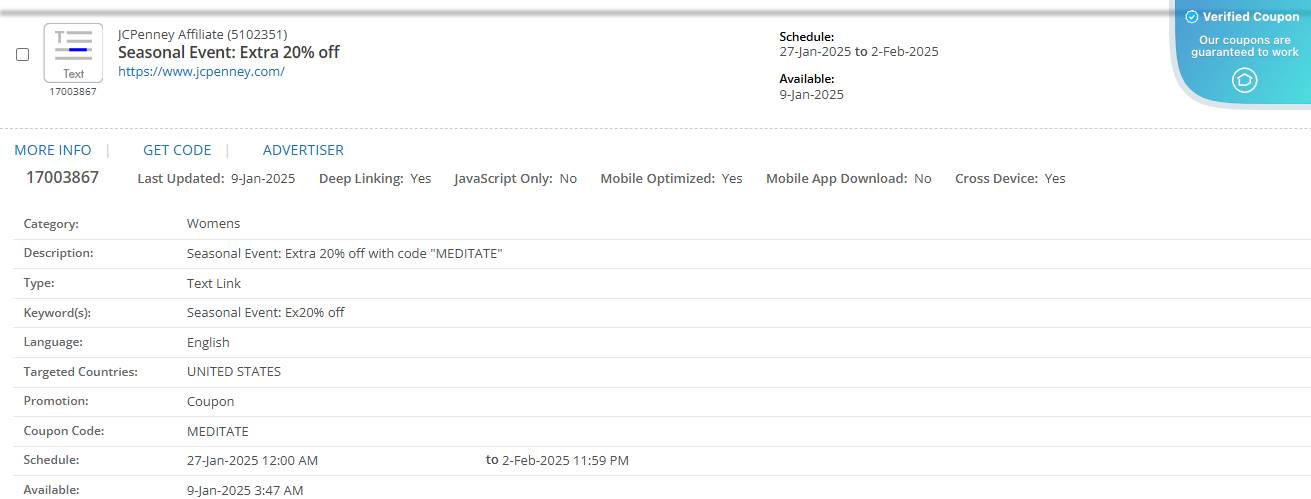This screenshot has width=1311, height=499.
Task: Tick the checkbox beside the Seasonal Event link
Action: click(x=23, y=55)
